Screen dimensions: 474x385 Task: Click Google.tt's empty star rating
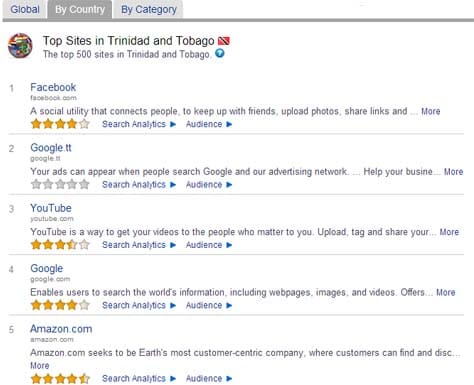(60, 184)
